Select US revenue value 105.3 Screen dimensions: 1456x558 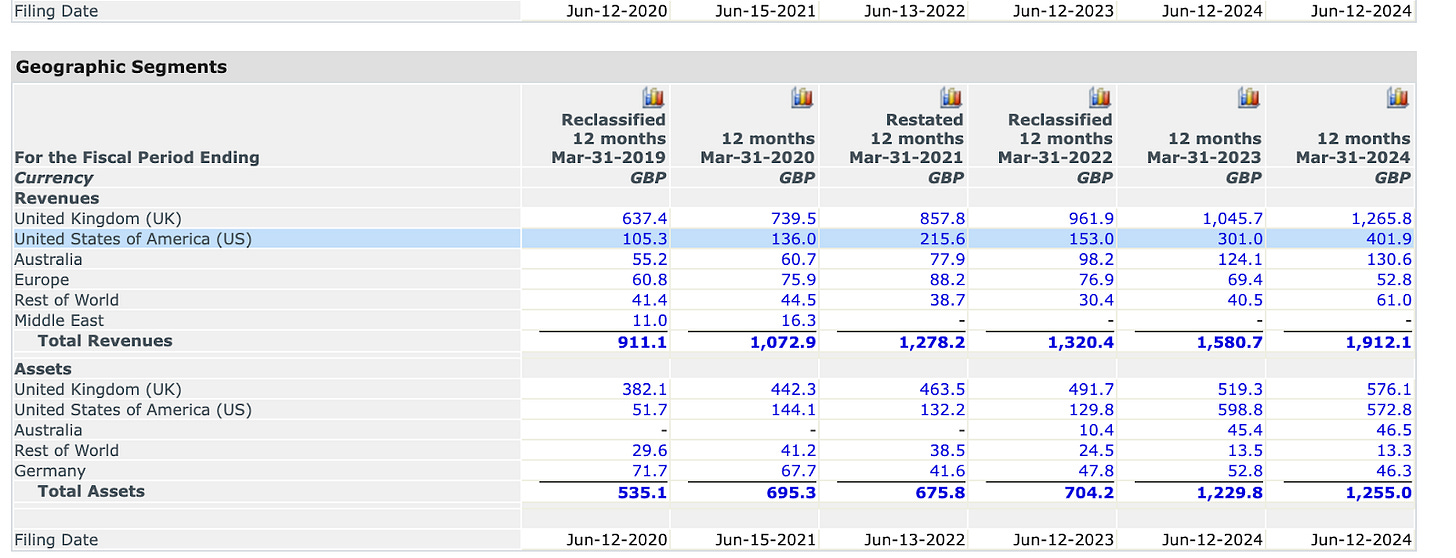tap(644, 239)
